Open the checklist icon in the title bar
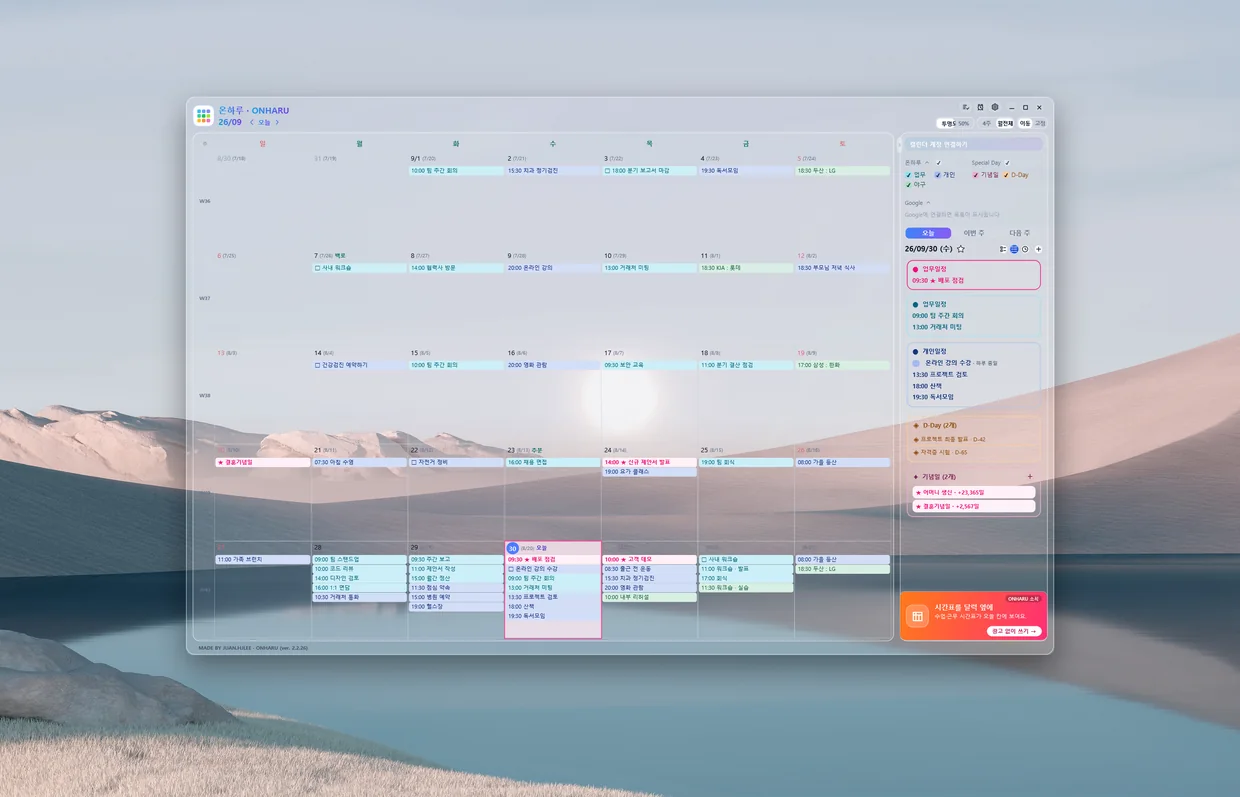The height and width of the screenshot is (797, 1240). point(966,107)
